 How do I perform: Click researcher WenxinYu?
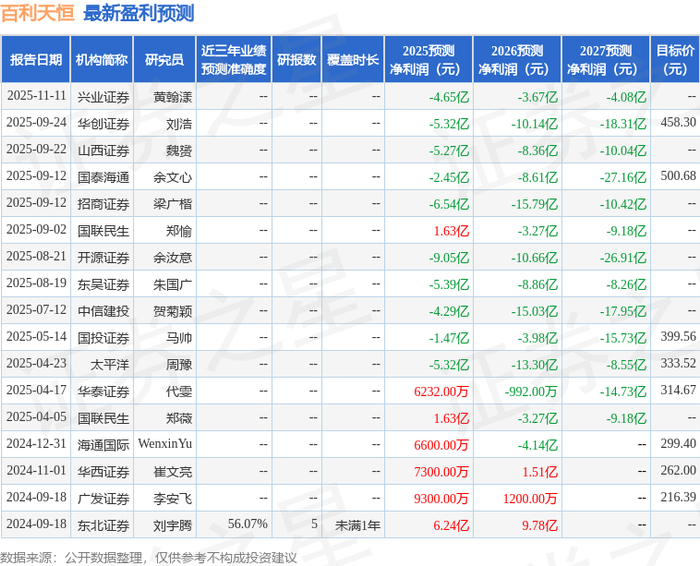click(x=165, y=444)
